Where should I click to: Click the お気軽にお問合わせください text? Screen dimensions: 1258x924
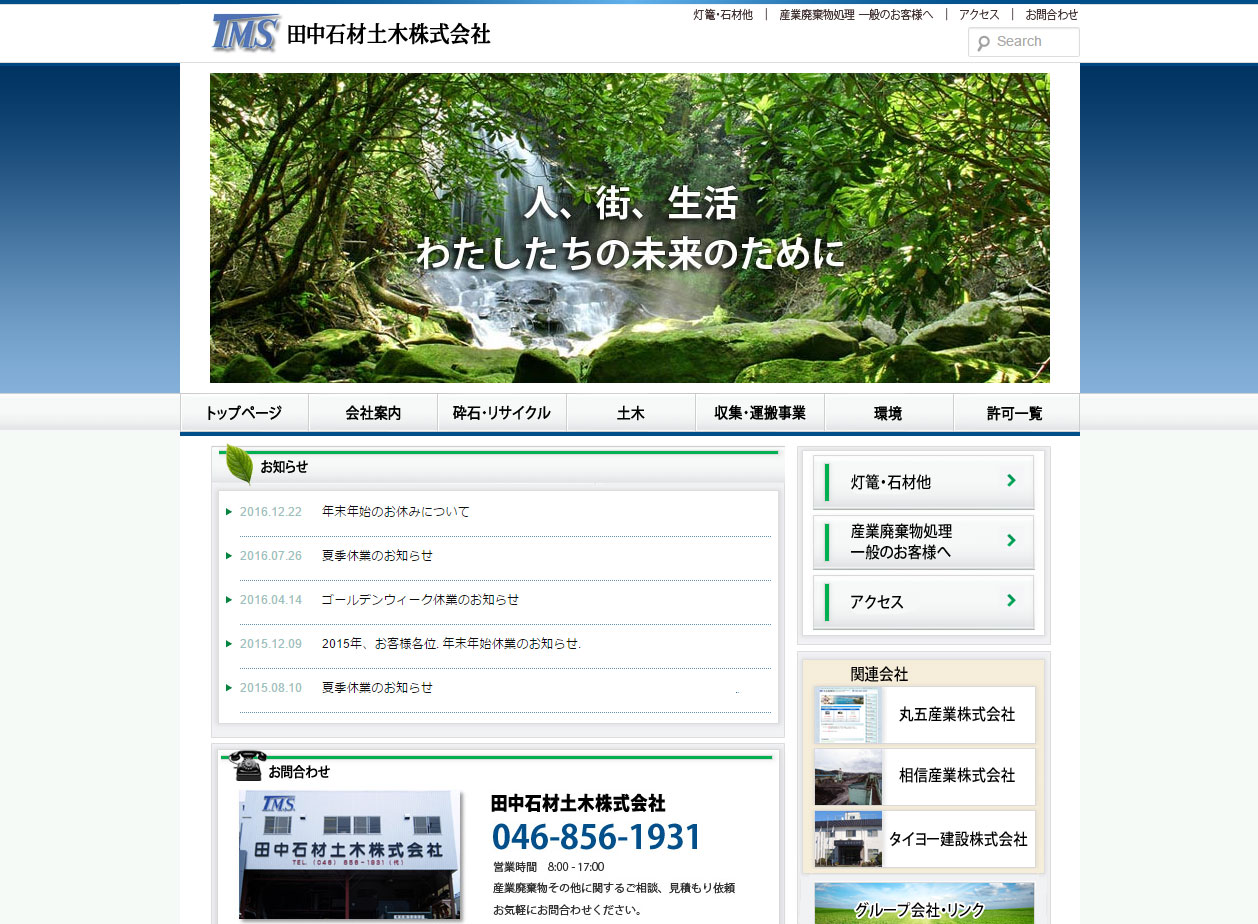567,910
